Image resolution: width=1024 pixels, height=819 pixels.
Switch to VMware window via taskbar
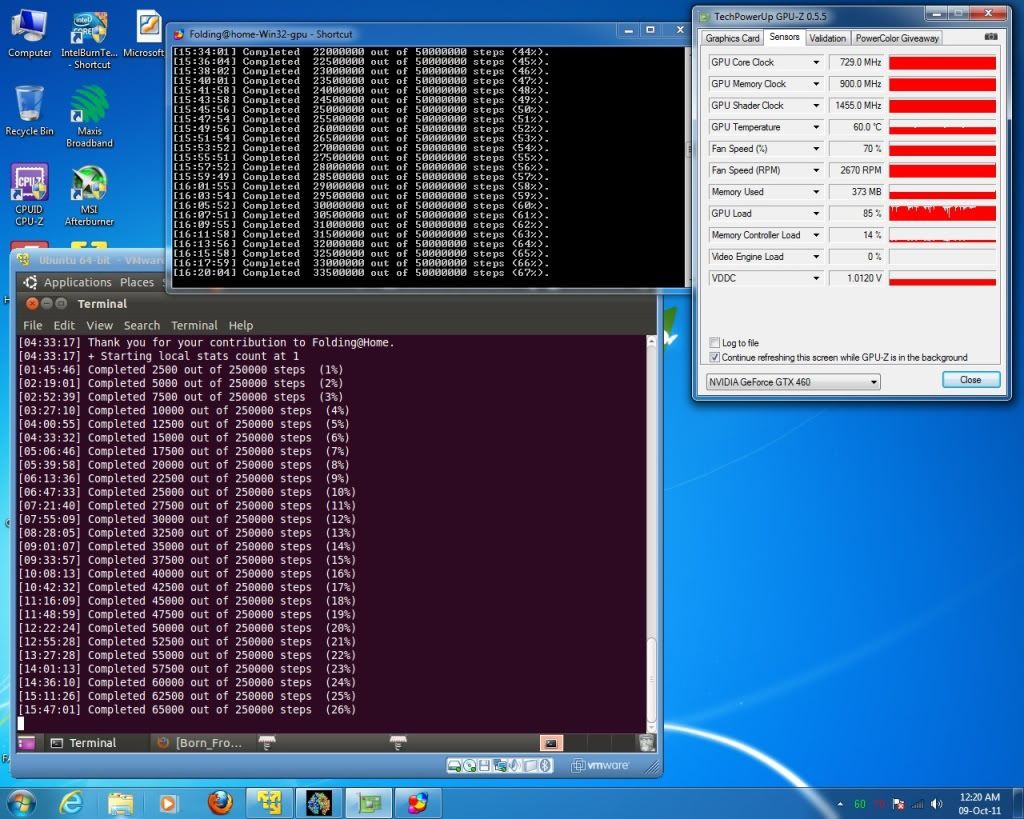(269, 803)
